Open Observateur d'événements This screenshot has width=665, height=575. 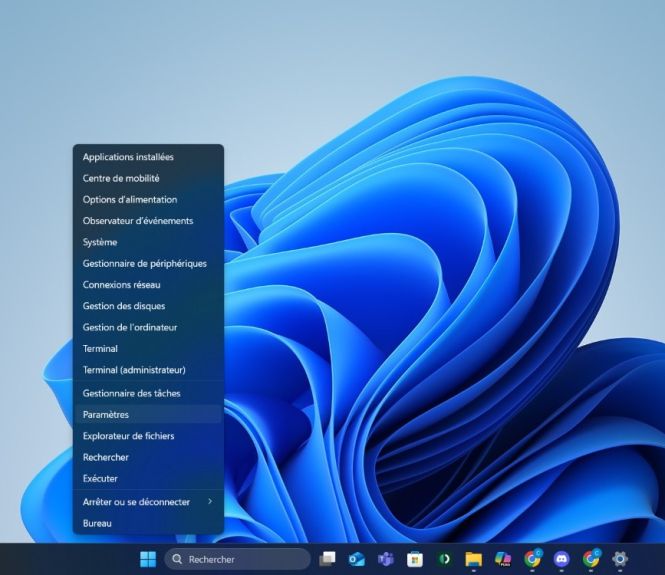(x=148, y=221)
